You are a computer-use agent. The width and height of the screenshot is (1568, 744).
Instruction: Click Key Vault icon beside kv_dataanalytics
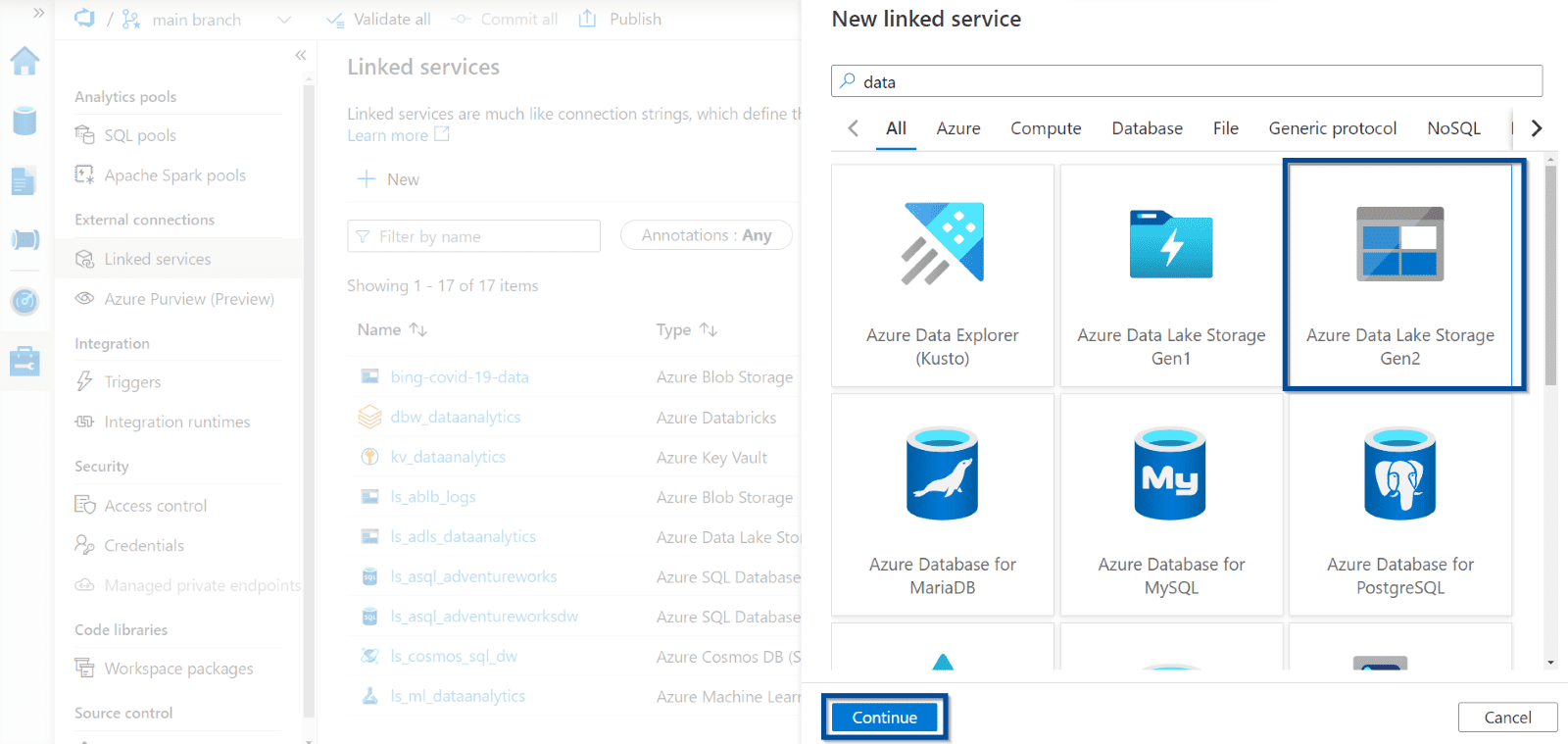(369, 457)
